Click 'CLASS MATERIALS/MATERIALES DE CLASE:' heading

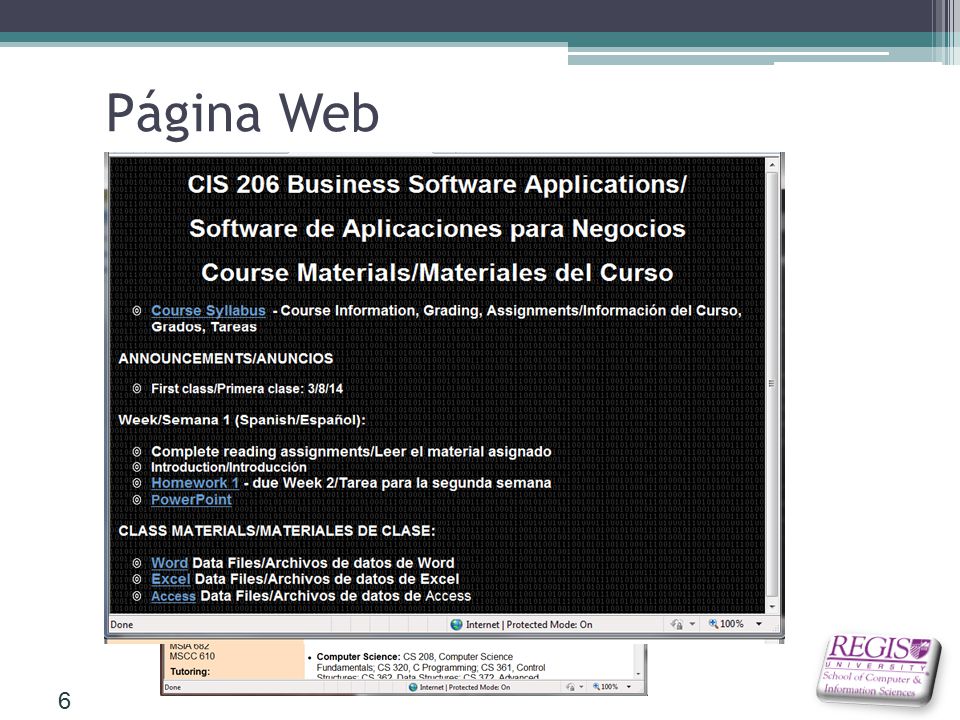click(277, 531)
